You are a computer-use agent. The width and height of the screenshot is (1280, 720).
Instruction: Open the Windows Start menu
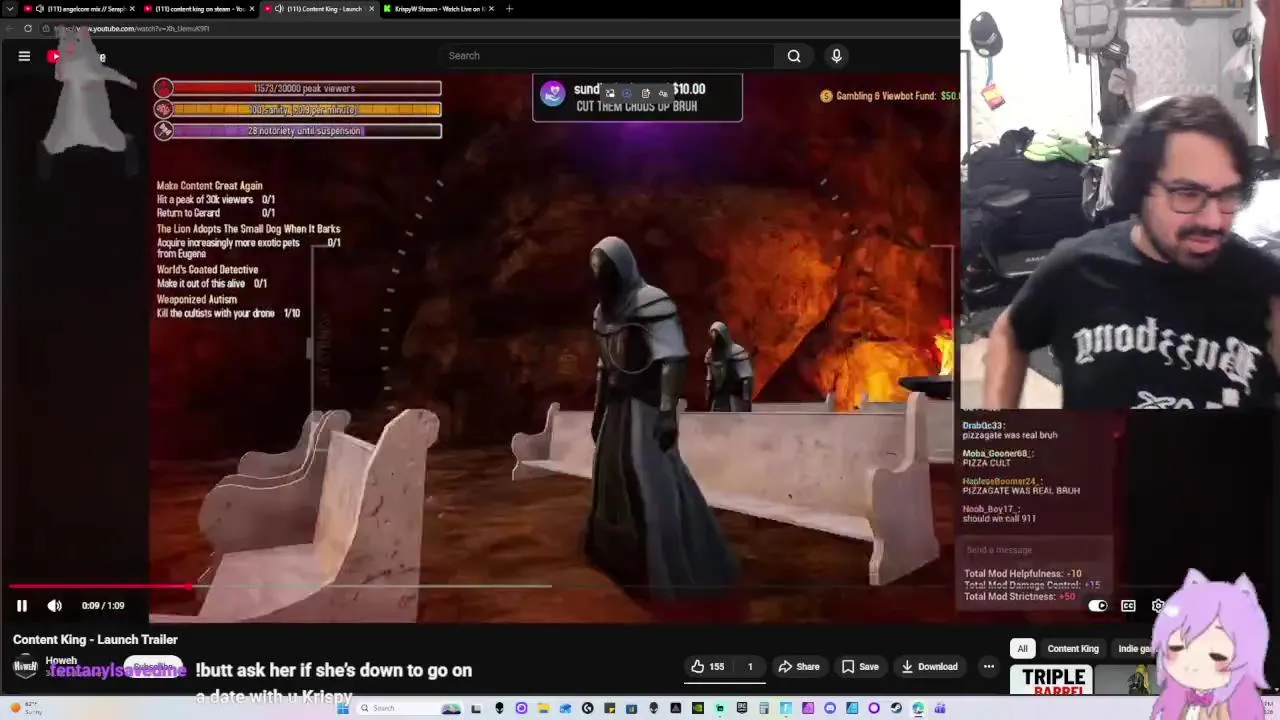[342, 708]
